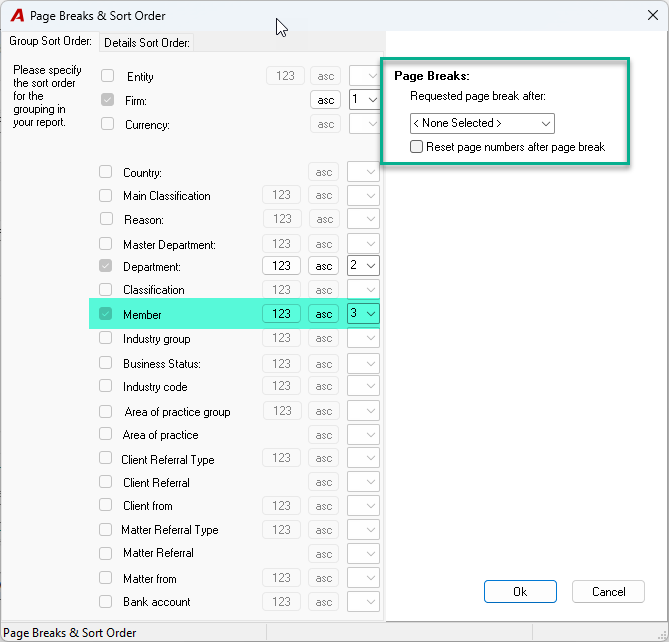The image size is (669, 642).
Task: Click the Page Breaks heading text
Action: [432, 76]
